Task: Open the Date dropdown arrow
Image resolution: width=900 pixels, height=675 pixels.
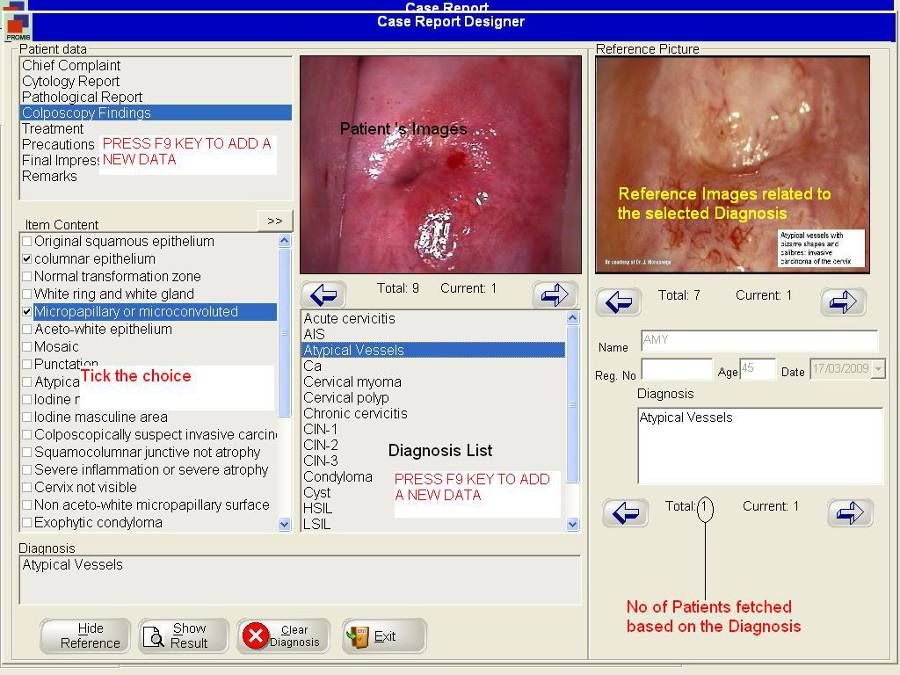Action: click(x=878, y=370)
